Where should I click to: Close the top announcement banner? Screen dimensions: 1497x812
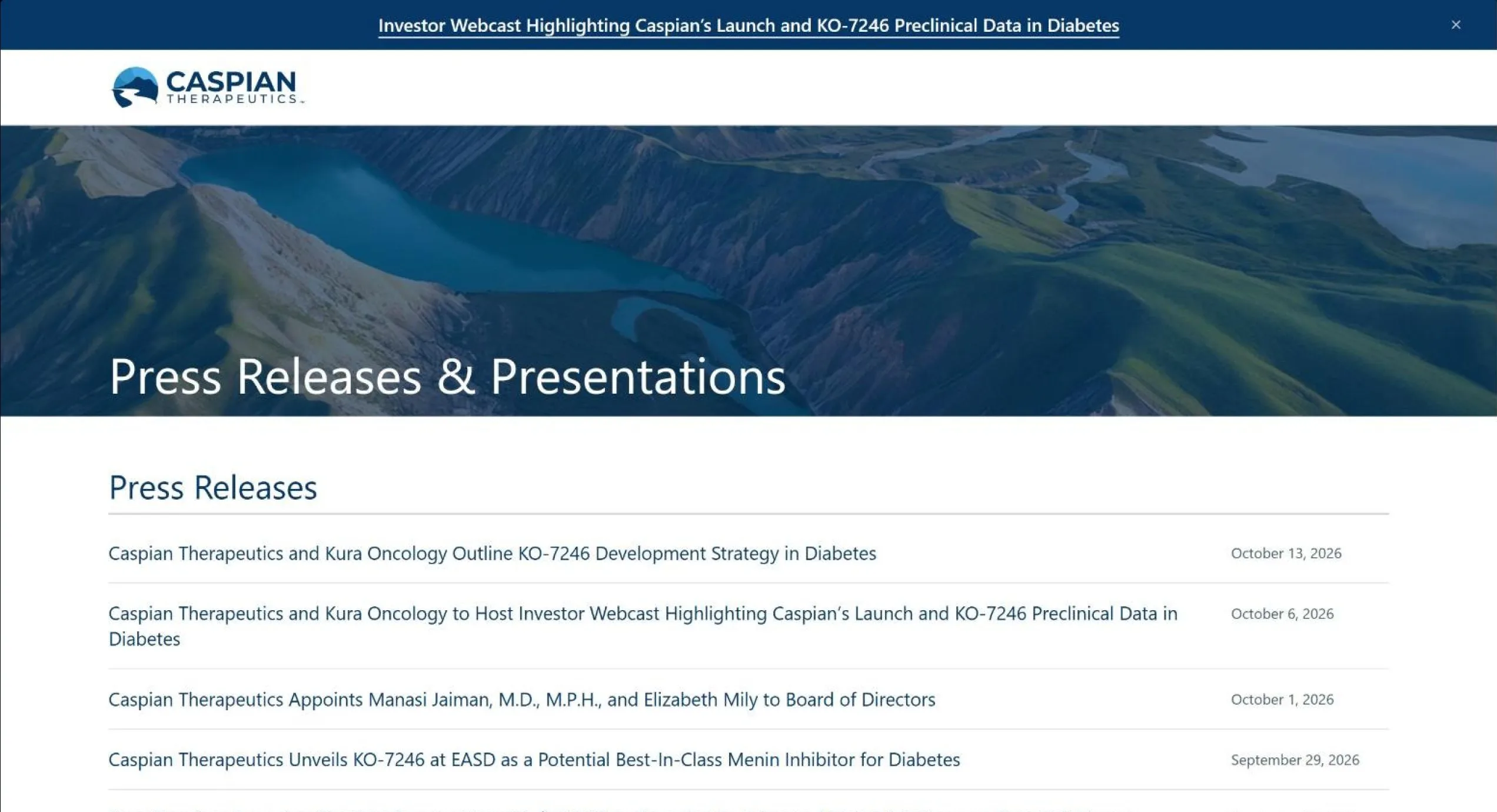[x=1456, y=25]
